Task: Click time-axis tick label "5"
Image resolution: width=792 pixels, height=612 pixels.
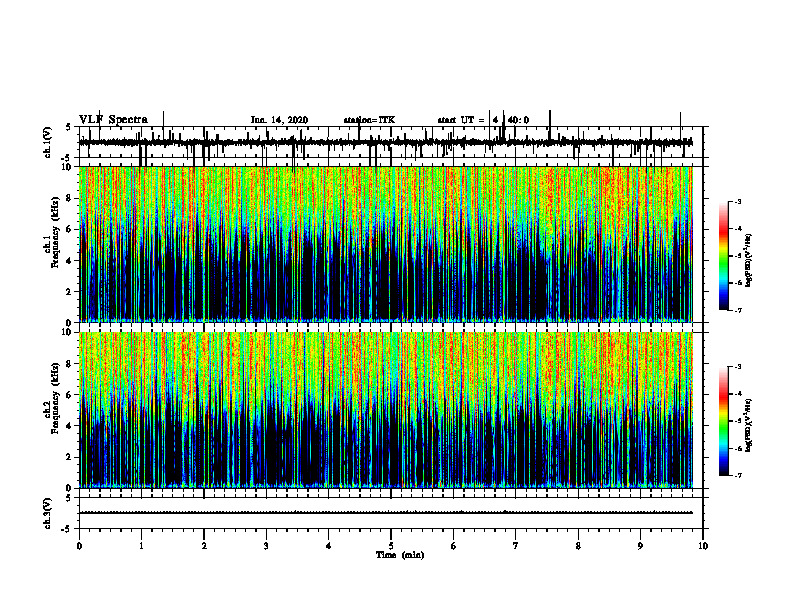Action: 391,546
